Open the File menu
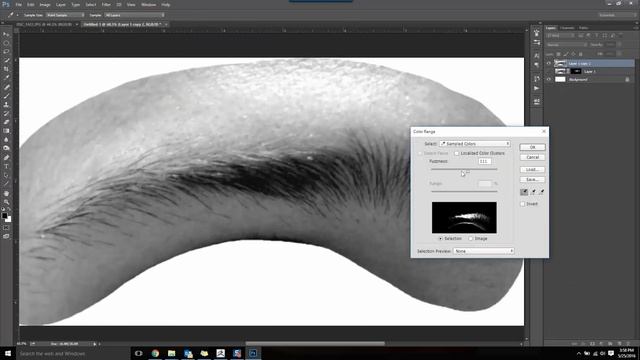The image size is (640, 360). [19, 5]
